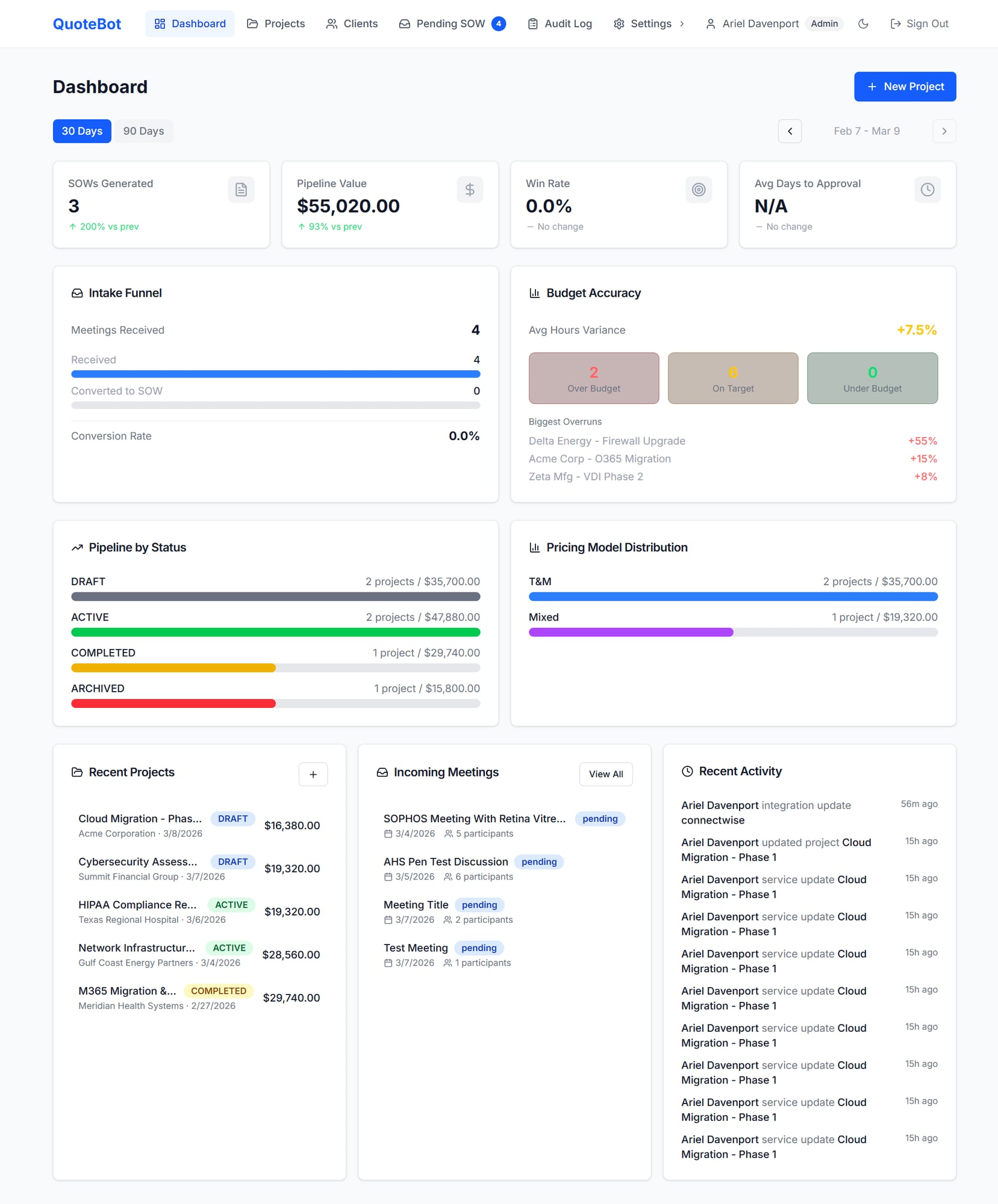The image size is (998, 1204).
Task: Toggle dark mode with the moon icon
Action: [x=864, y=23]
